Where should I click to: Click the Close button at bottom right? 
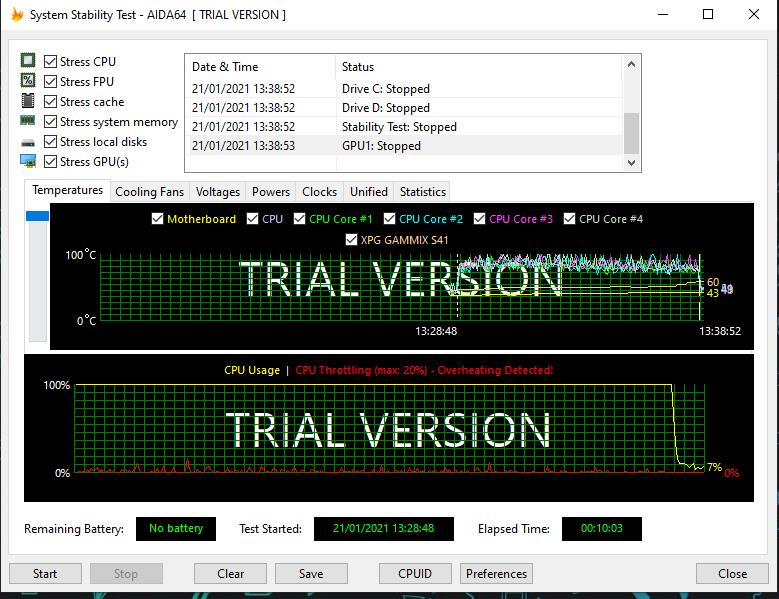[x=732, y=574]
